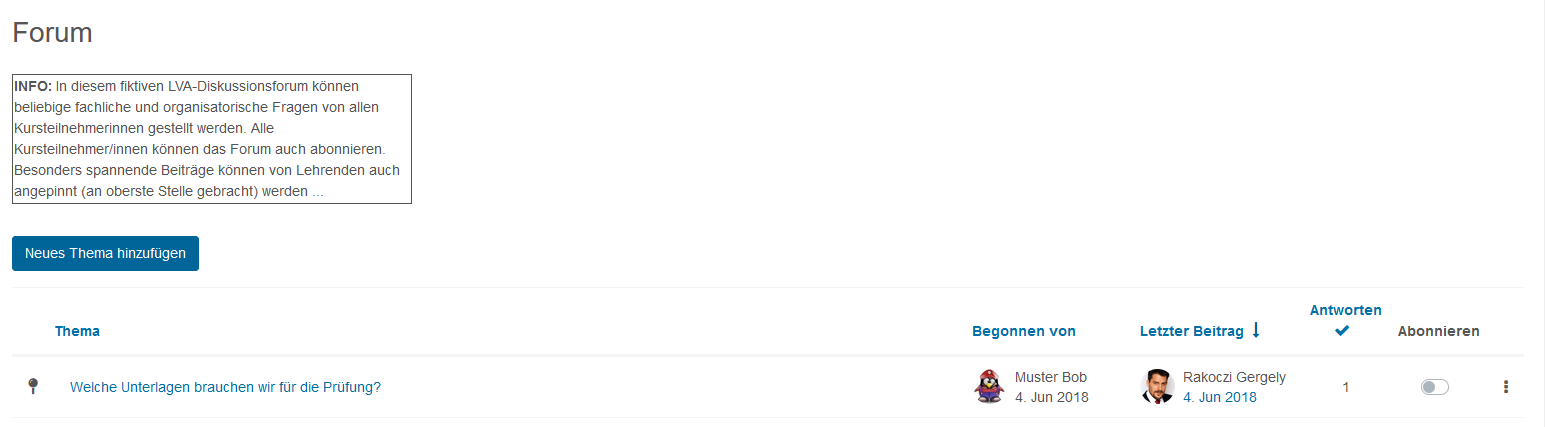Open topic Welche Unterlagen brauchen wir für die Prüfung?

tap(225, 387)
